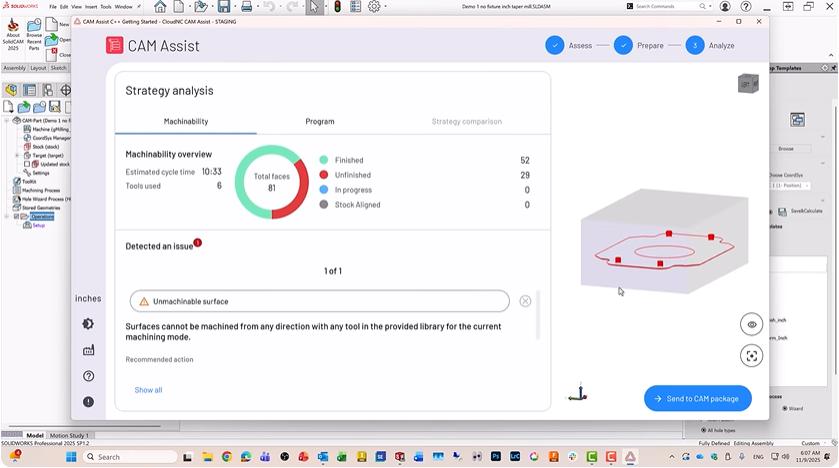Collapse the SolidWorks ribbon with chevron arrow
The height and width of the screenshot is (468, 839).
(830, 55)
